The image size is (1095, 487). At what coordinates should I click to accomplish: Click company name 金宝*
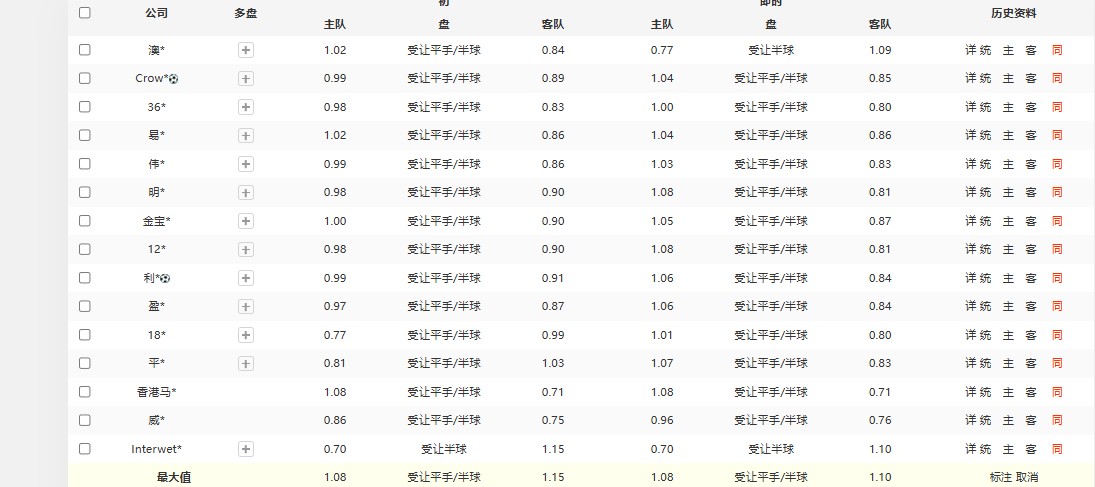156,221
